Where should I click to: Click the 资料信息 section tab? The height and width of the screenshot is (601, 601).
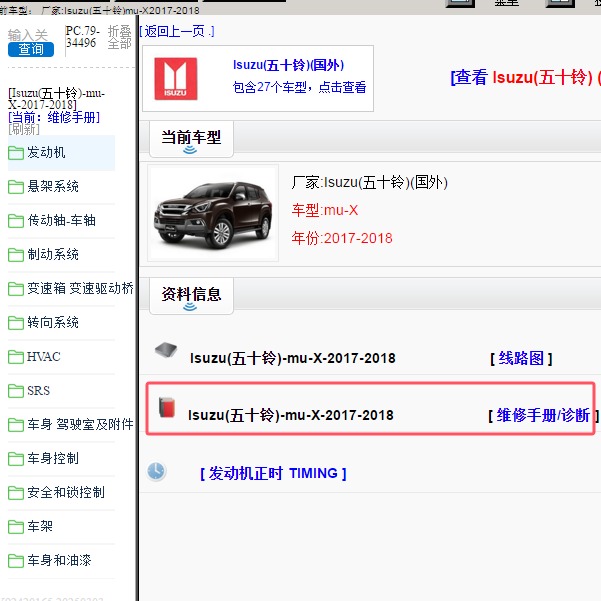pyautogui.click(x=191, y=295)
